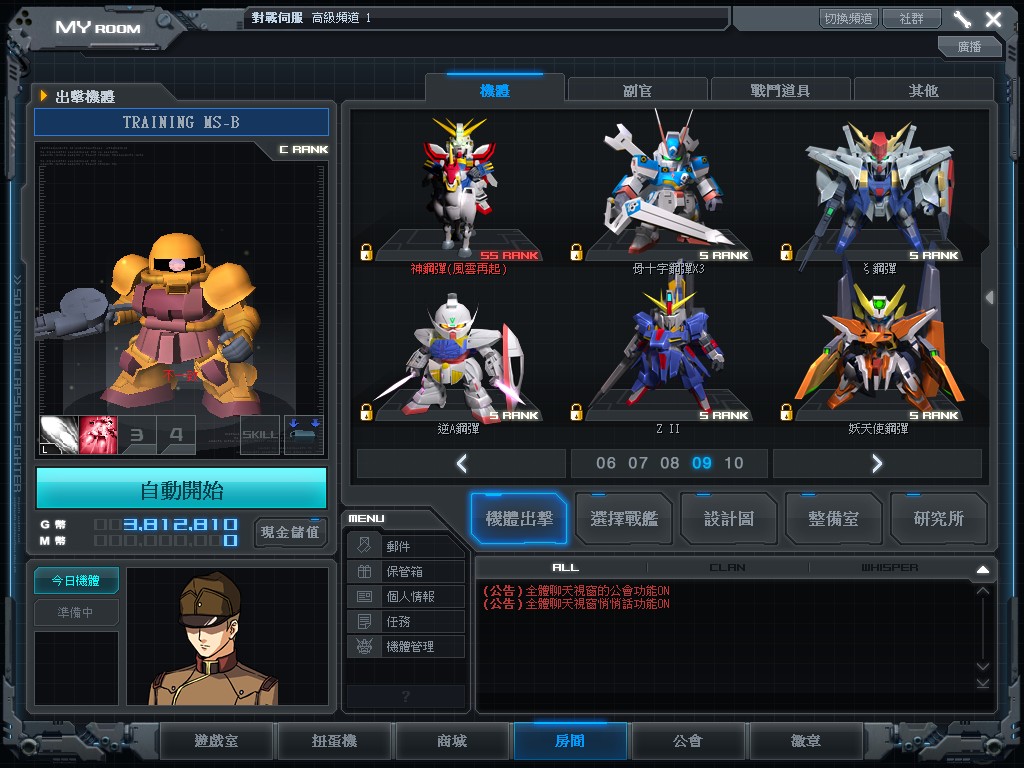Click chat scrollbar up arrow
Image resolution: width=1024 pixels, height=768 pixels.
click(983, 590)
